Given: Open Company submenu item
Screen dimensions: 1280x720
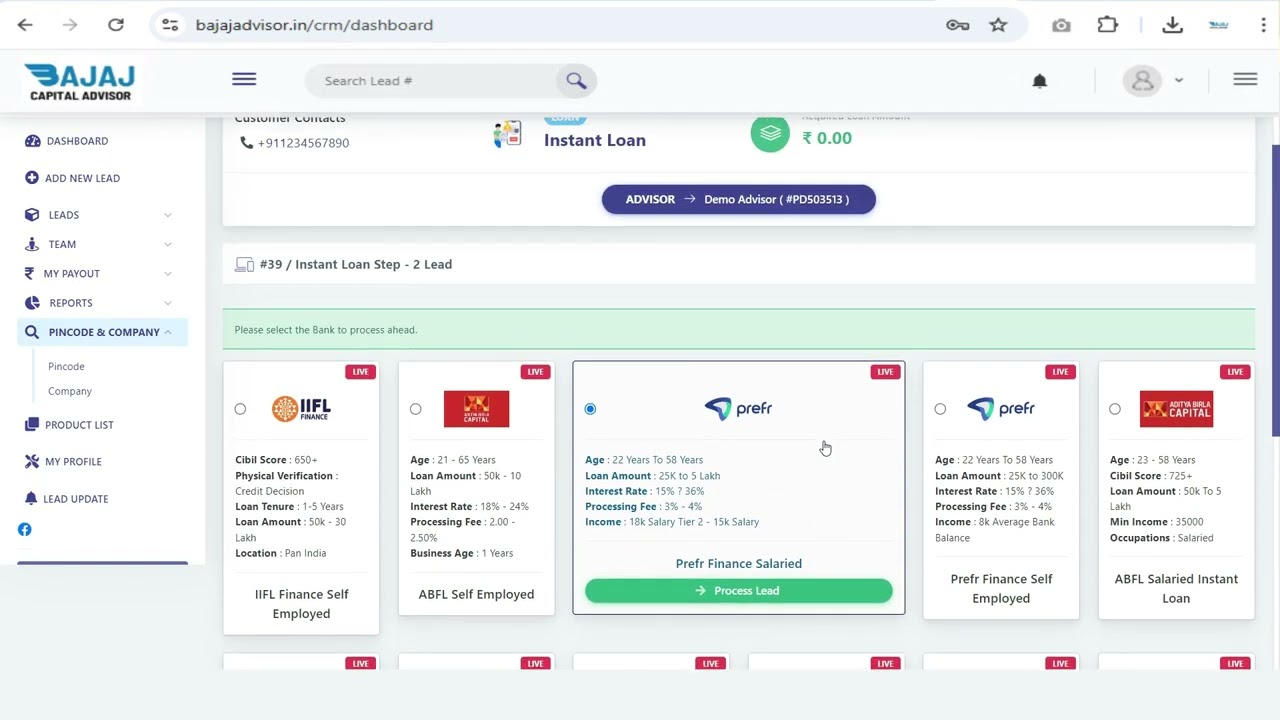Looking at the screenshot, I should (70, 392).
